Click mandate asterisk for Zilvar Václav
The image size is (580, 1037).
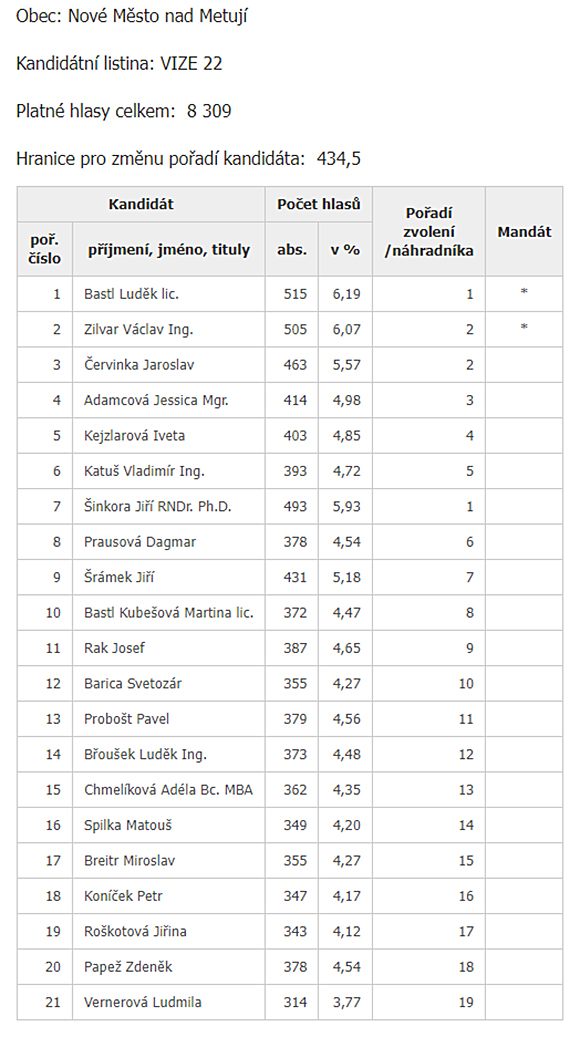524,328
